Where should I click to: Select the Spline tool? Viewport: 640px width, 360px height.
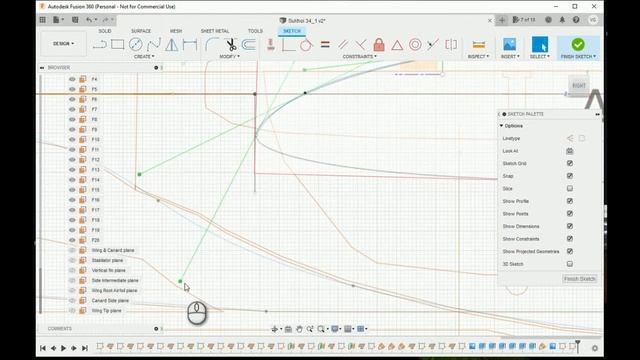click(x=153, y=44)
